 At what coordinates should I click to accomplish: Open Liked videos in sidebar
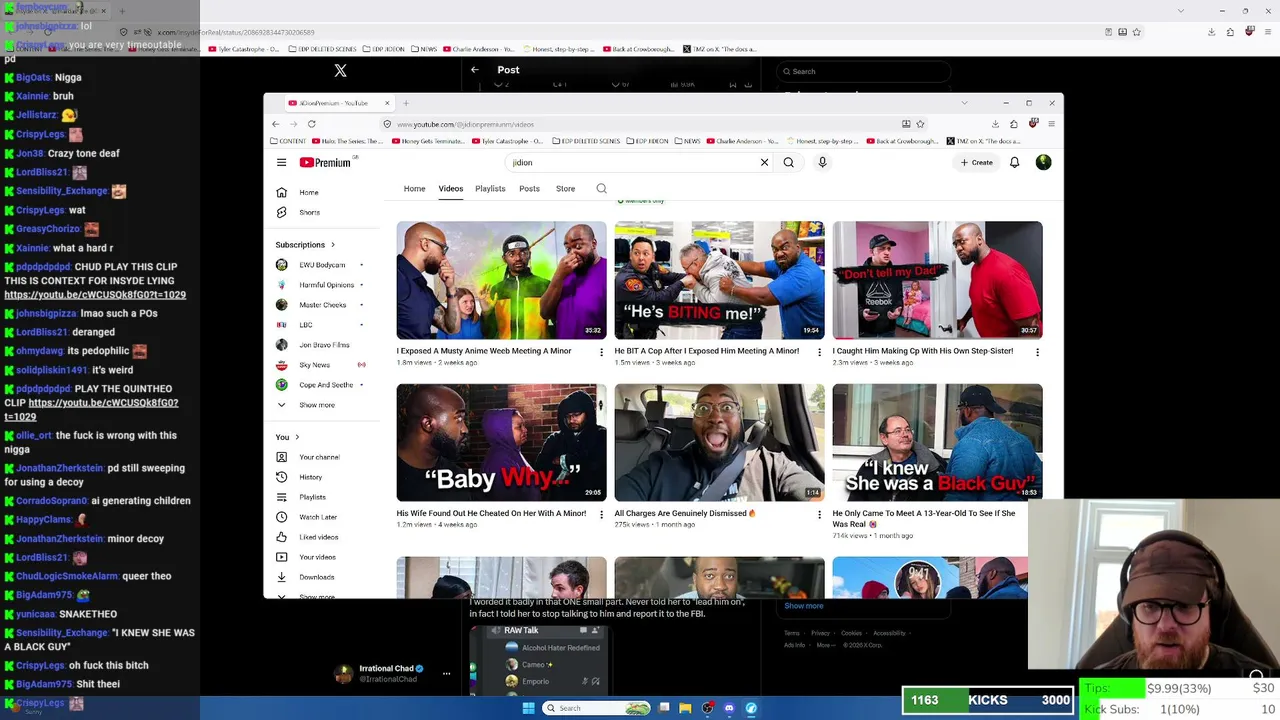[318, 537]
